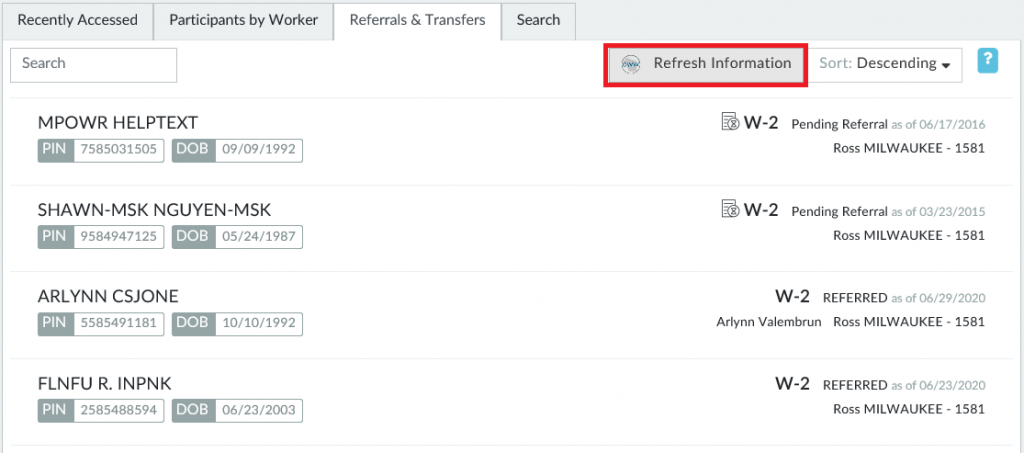Click the W-2 icon beside MPOWR HELPTEXT
This screenshot has height=453, width=1024.
click(x=730, y=123)
